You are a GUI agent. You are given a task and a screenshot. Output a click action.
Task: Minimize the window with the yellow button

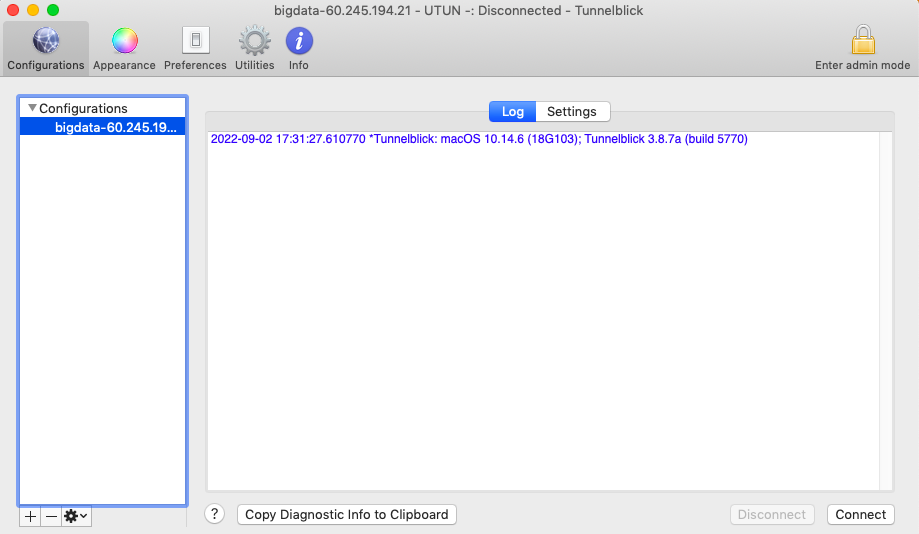(x=33, y=10)
